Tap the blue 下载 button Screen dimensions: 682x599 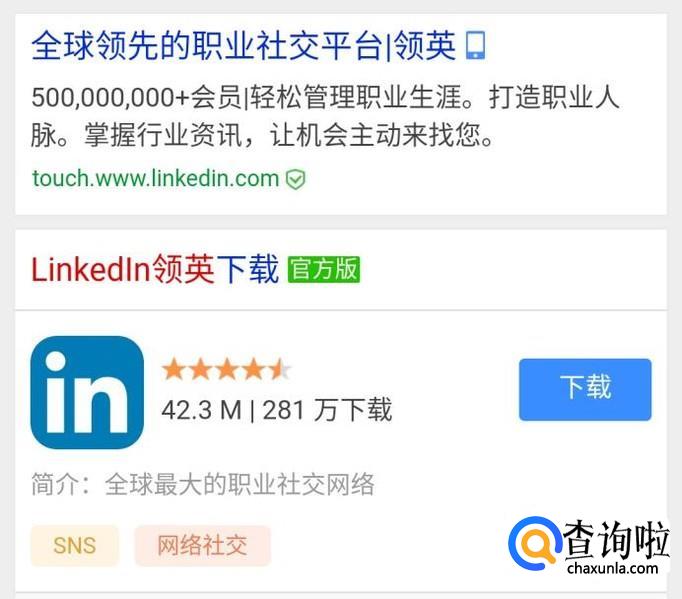[x=585, y=389]
